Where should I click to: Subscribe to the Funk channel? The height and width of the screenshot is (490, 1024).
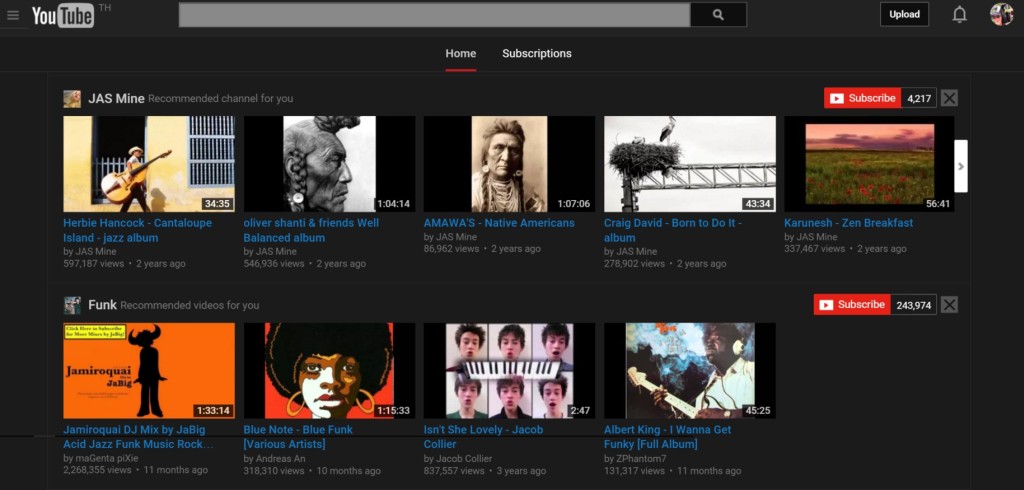point(852,304)
